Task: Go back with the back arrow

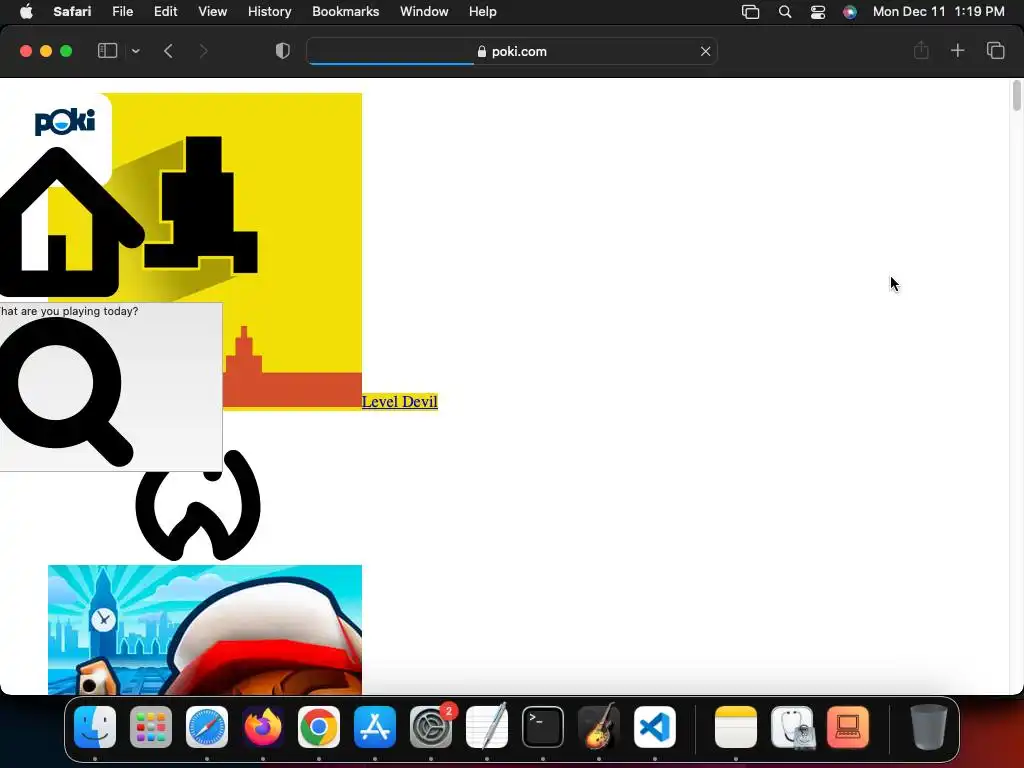Action: pyautogui.click(x=168, y=51)
